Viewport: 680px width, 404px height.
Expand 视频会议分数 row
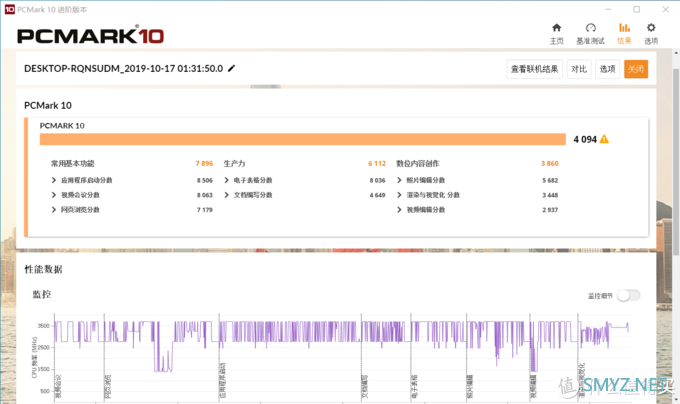coord(54,195)
